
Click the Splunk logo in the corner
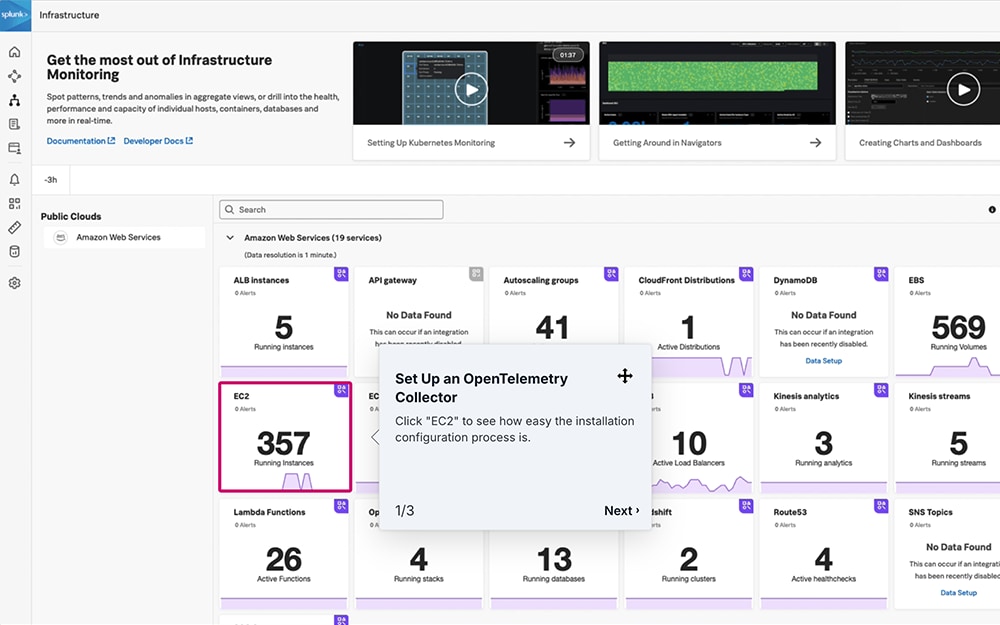15,15
